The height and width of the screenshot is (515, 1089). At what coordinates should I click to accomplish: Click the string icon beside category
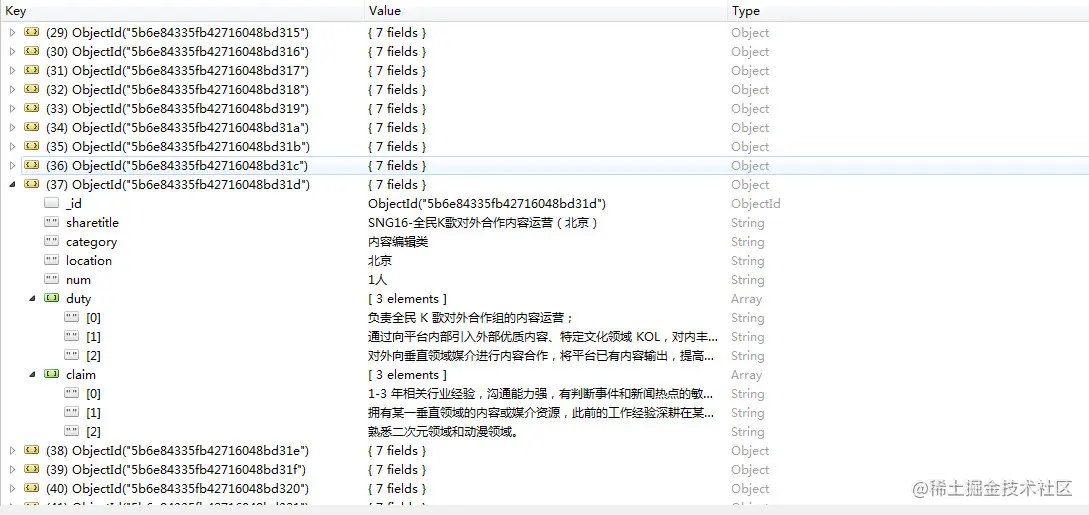coord(51,242)
